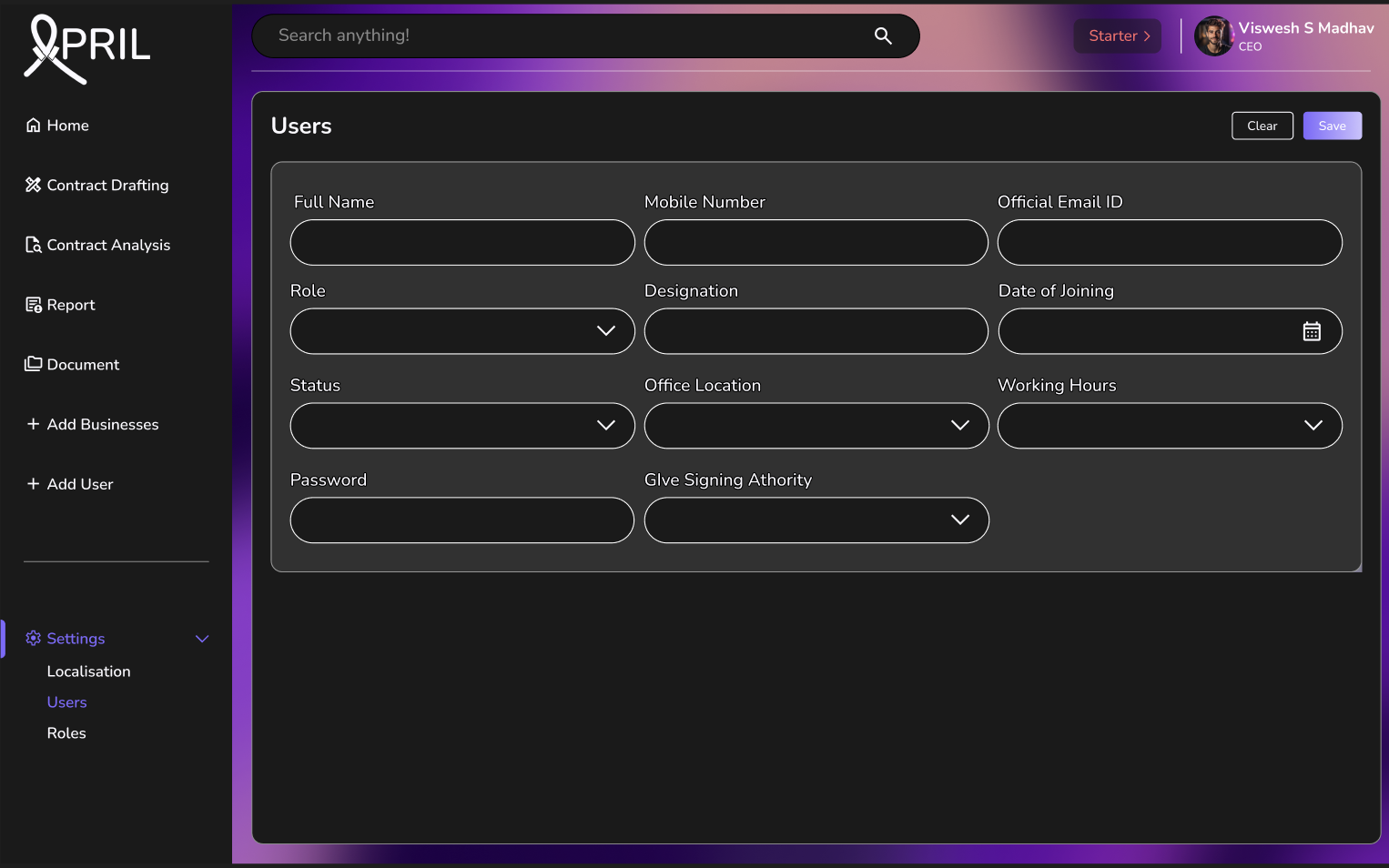The width and height of the screenshot is (1389, 868).
Task: Click the Users page heading
Action: point(301,126)
